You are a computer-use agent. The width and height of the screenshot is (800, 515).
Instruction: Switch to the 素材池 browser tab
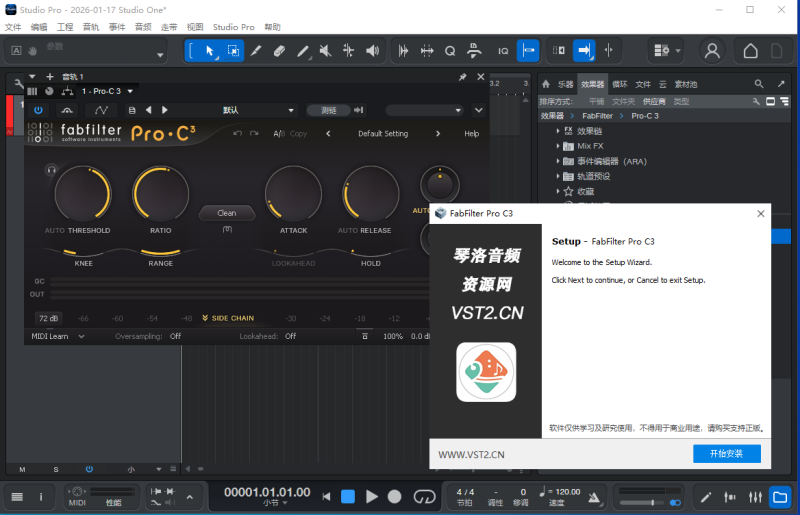click(686, 84)
